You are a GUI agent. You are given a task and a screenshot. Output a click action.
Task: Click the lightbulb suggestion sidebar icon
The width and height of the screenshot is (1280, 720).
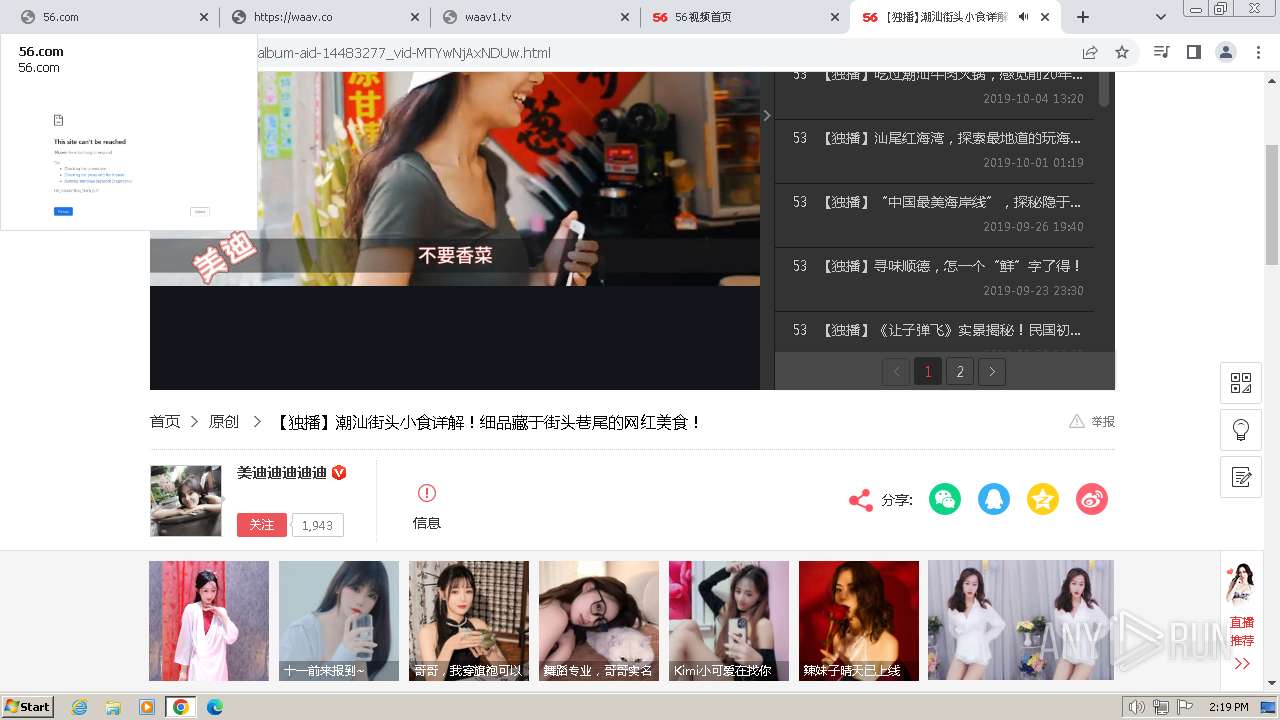pyautogui.click(x=1241, y=430)
